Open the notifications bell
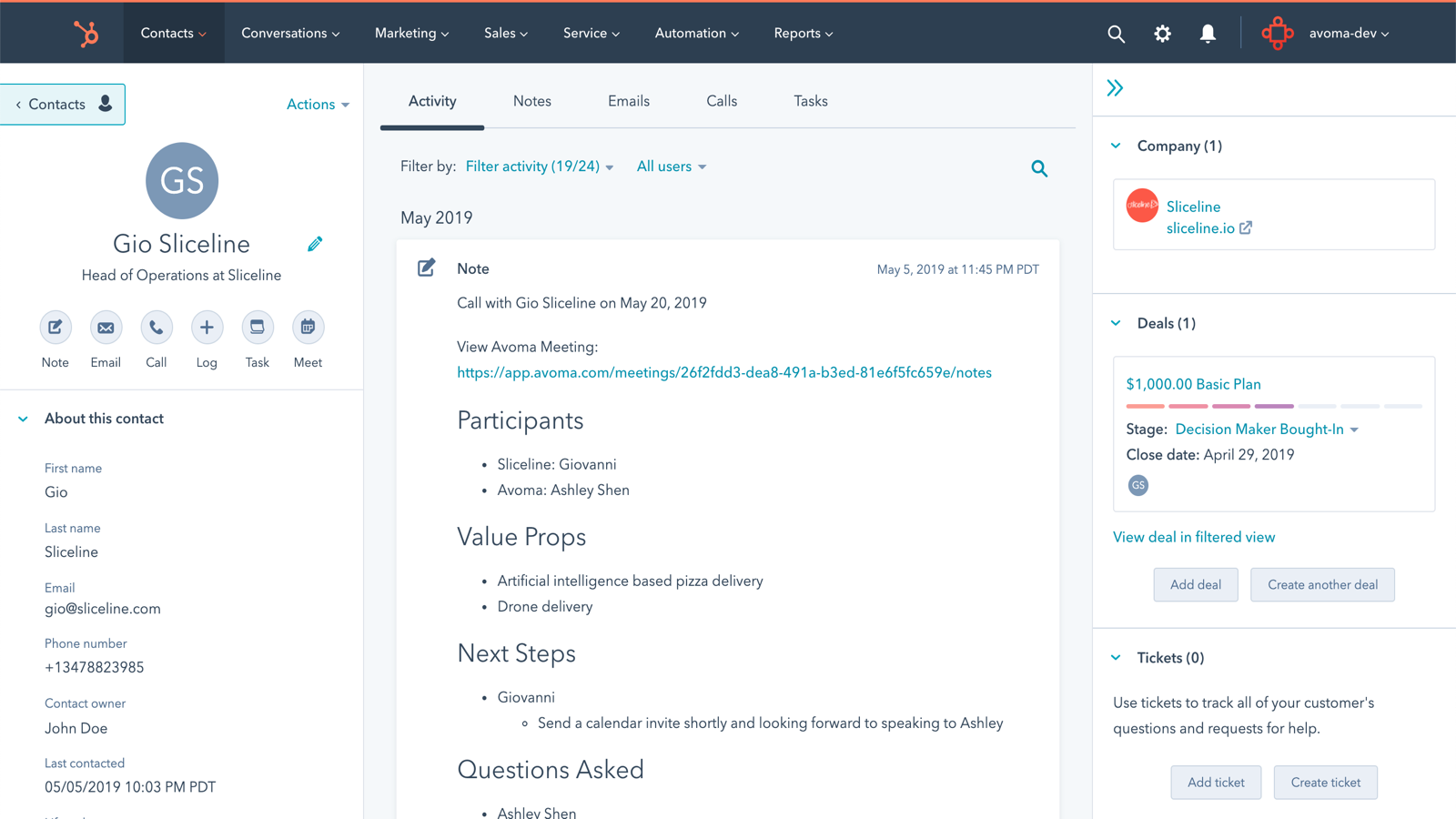This screenshot has width=1456, height=819. point(1208,34)
